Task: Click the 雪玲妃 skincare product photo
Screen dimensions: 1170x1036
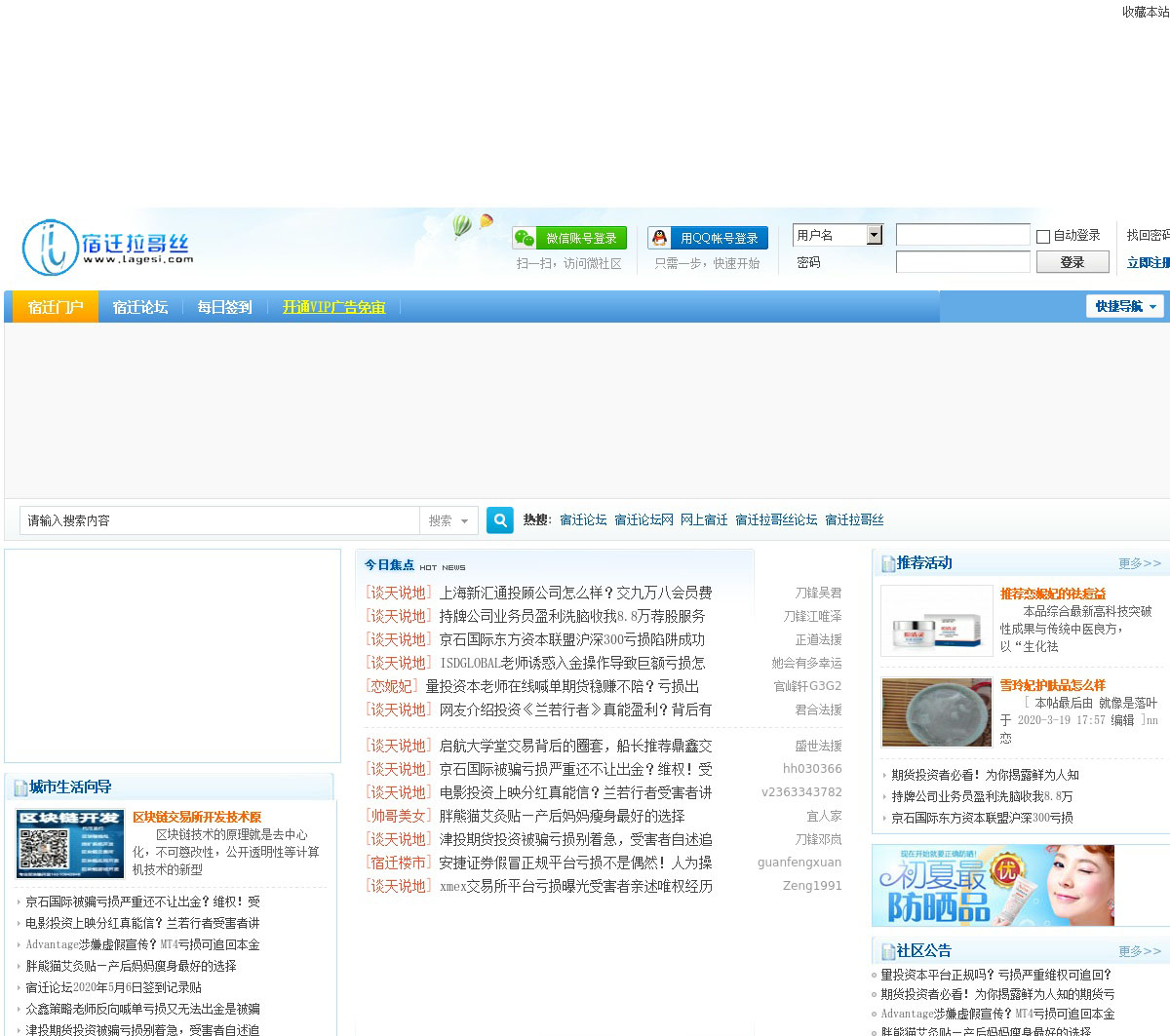Action: (x=936, y=712)
